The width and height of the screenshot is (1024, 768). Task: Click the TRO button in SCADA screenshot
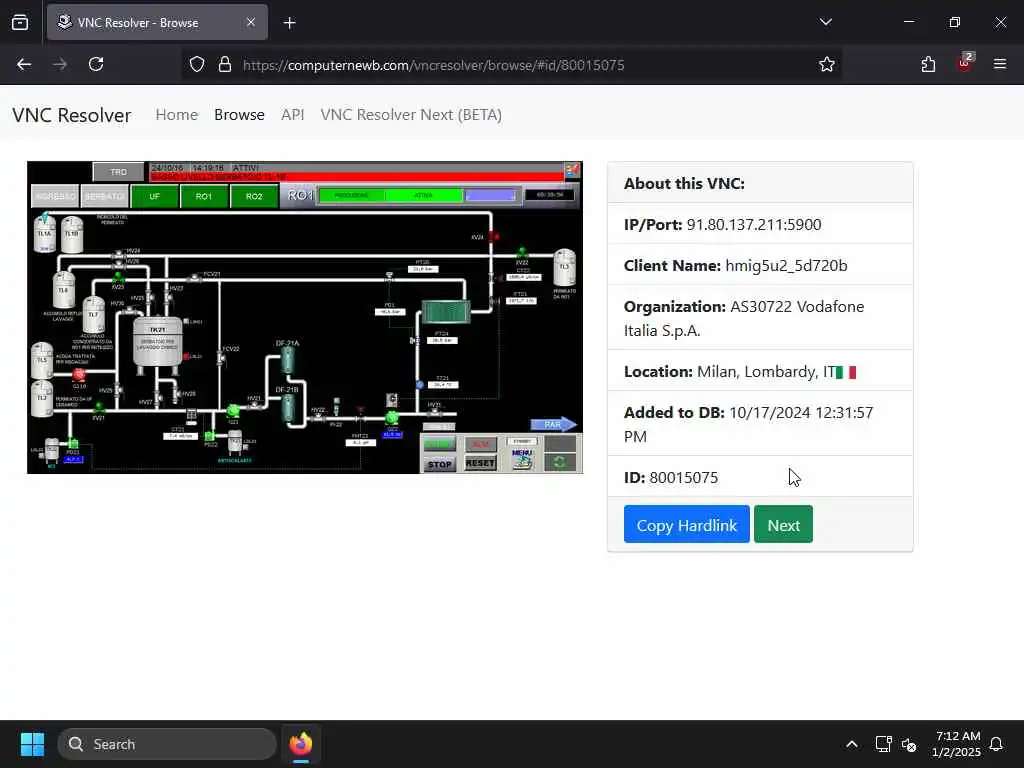coord(118,172)
